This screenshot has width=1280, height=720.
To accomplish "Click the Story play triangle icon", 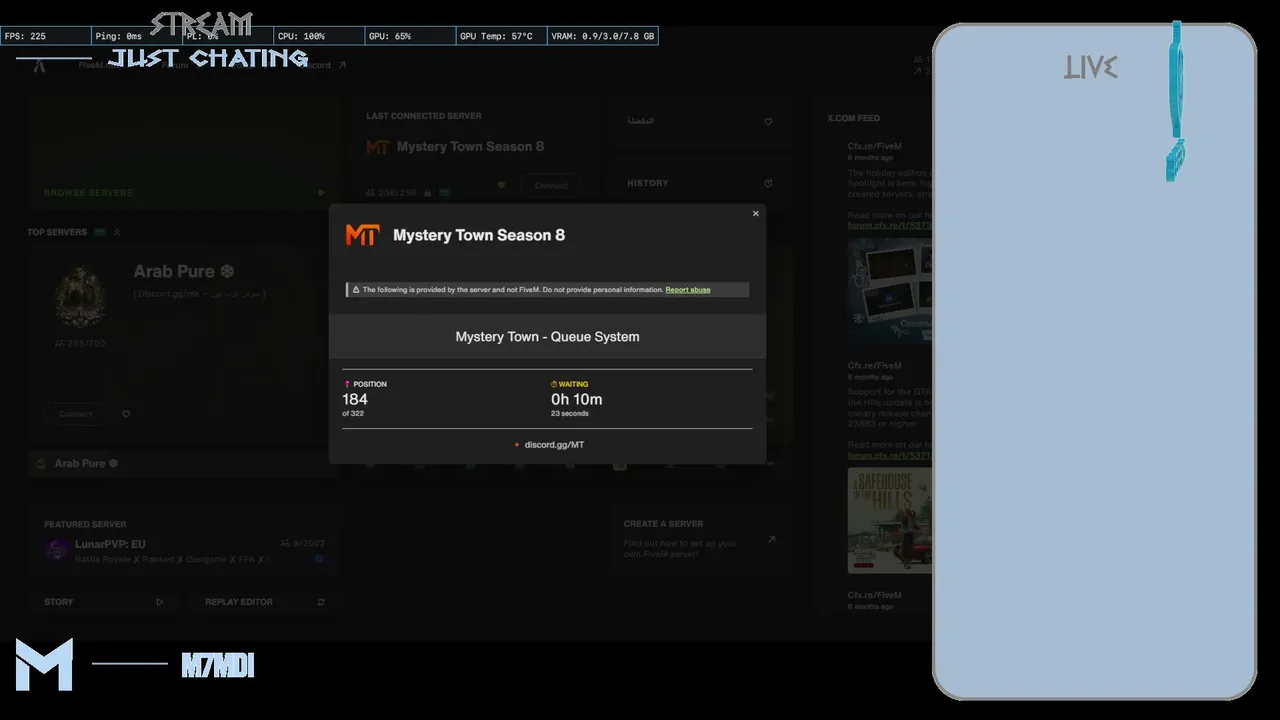I will click(x=159, y=602).
